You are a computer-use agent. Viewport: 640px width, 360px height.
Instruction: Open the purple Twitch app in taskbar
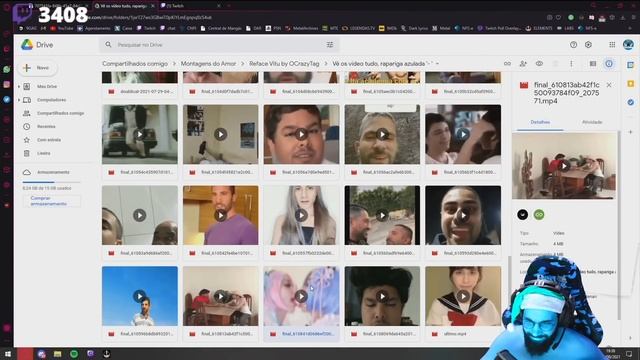point(90,354)
